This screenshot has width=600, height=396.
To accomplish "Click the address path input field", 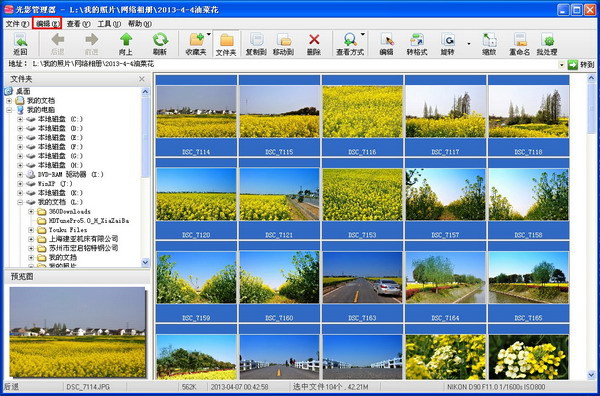I will [x=295, y=65].
